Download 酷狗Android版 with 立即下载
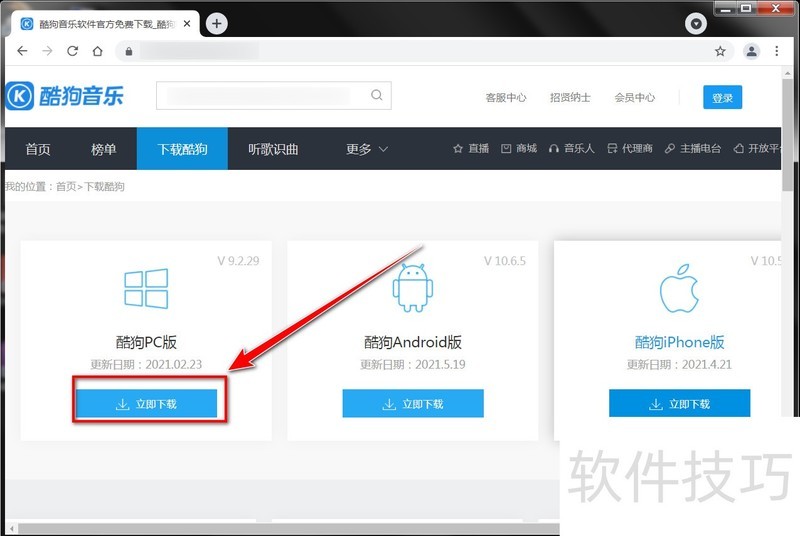The image size is (800, 536). coord(413,404)
